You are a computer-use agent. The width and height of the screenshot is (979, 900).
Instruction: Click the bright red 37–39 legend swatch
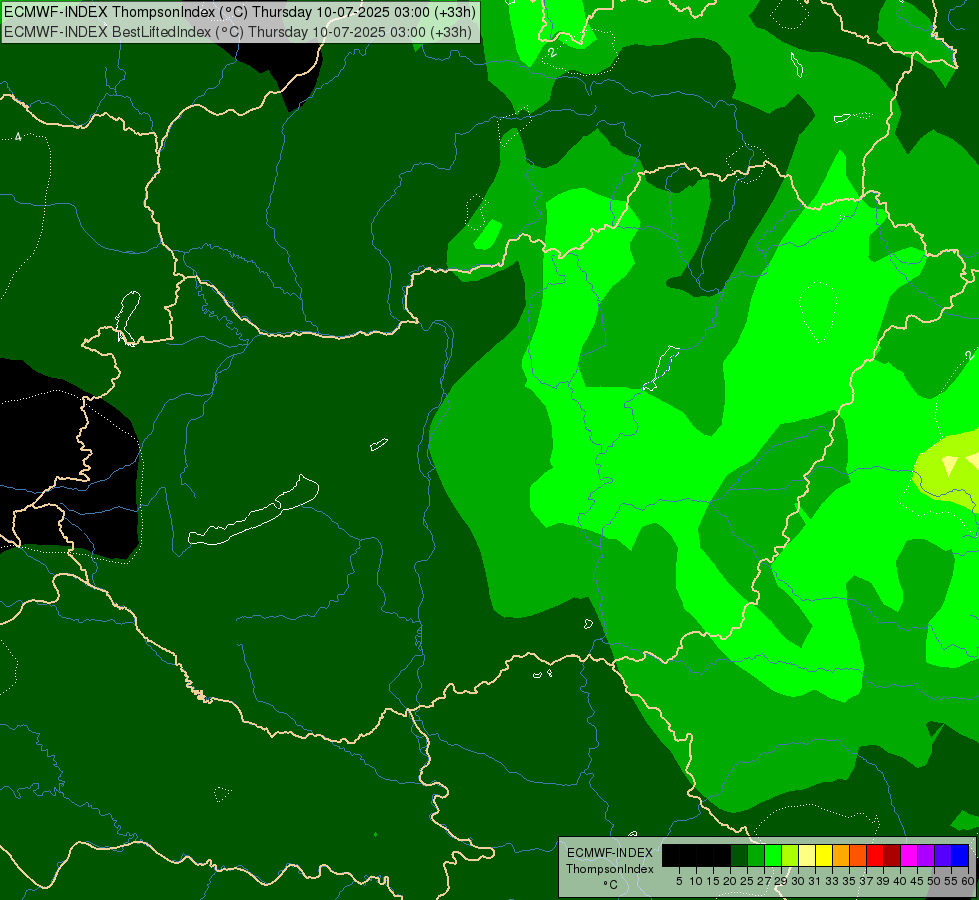click(x=875, y=855)
